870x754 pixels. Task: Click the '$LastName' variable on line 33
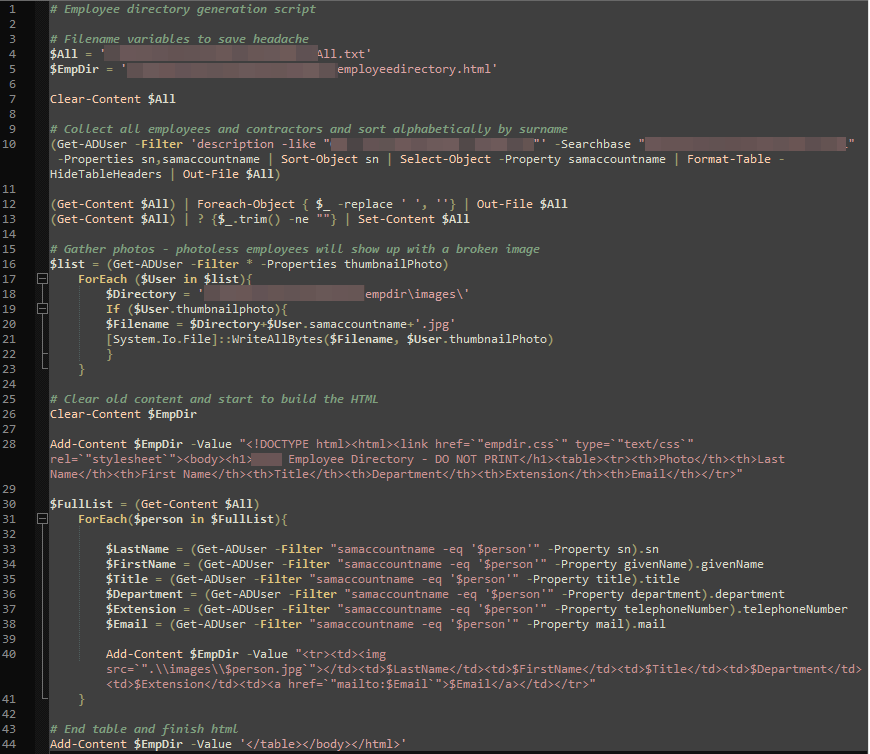click(x=137, y=549)
